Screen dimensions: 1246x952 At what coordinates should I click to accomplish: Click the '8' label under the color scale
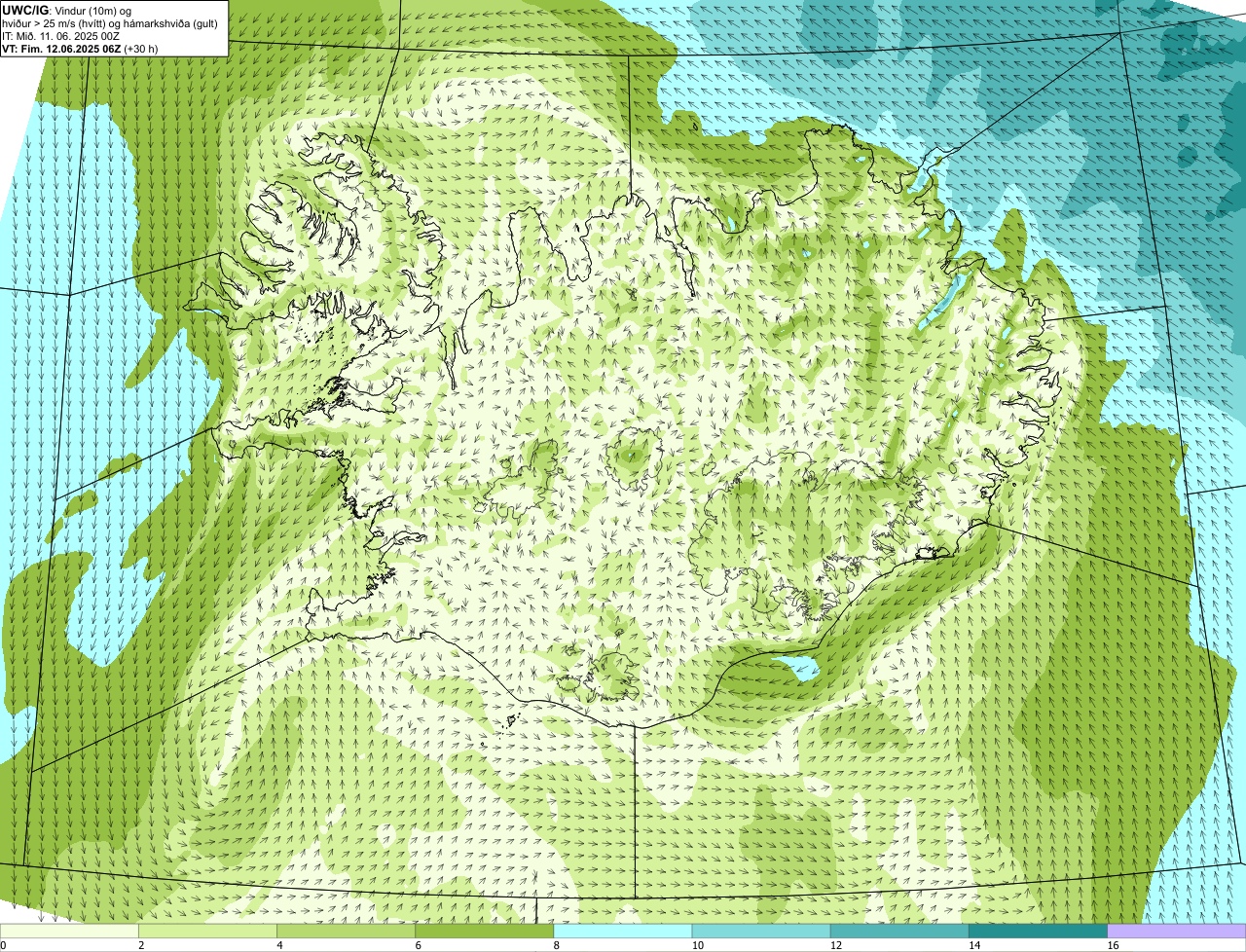click(x=556, y=945)
